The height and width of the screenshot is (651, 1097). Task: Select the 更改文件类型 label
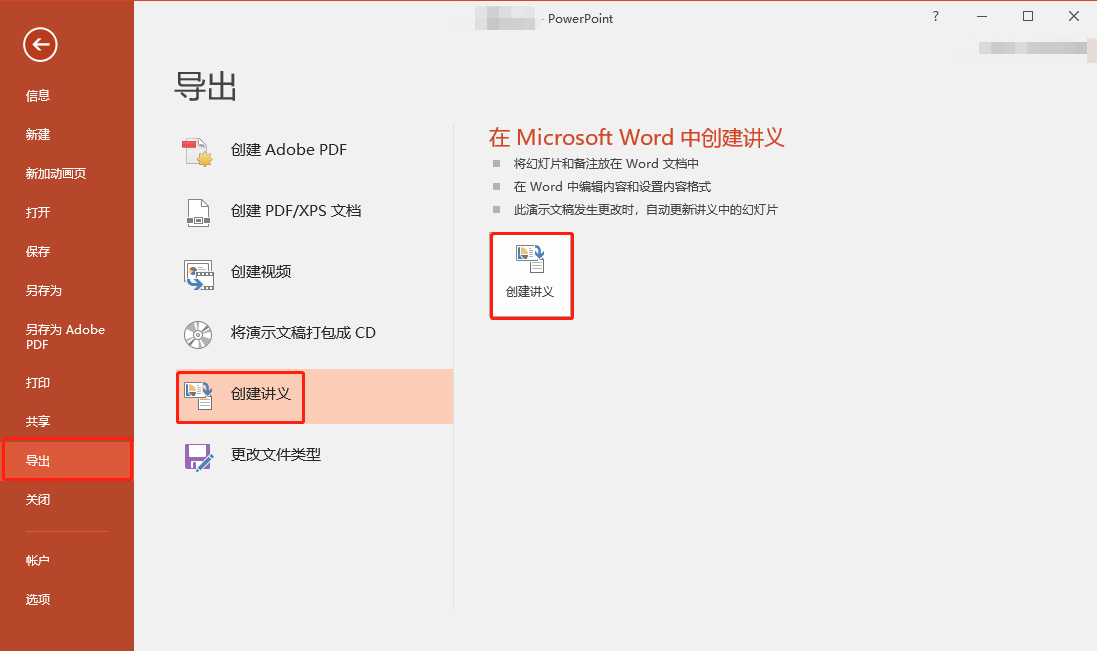(276, 455)
